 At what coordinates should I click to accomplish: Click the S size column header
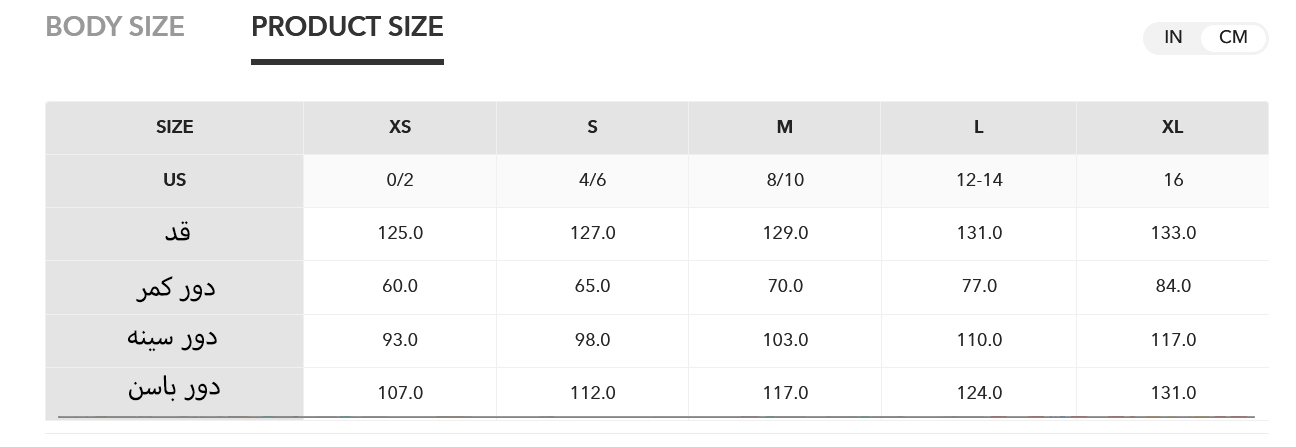pos(592,127)
